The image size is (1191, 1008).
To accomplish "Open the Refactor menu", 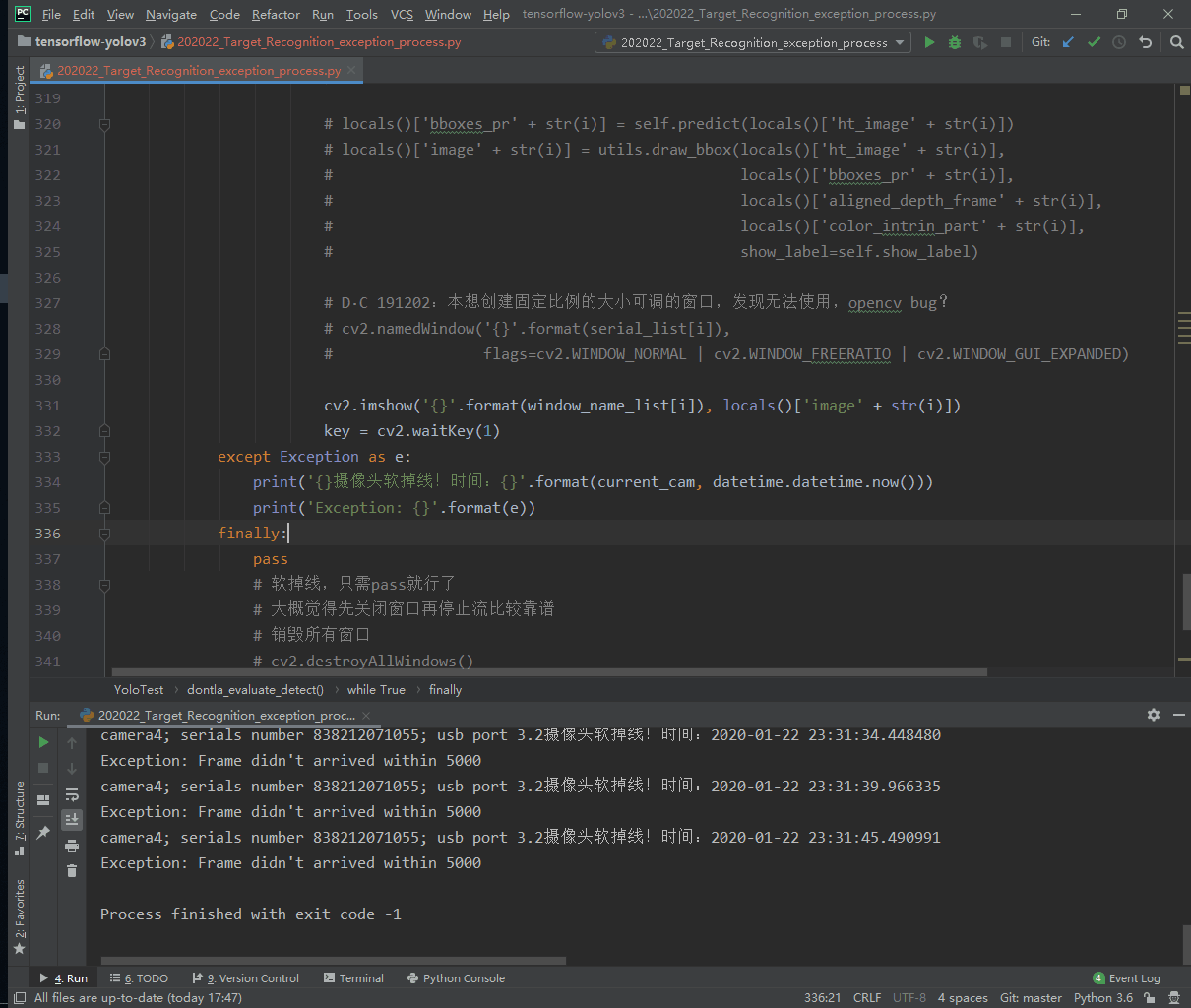I will click(276, 14).
